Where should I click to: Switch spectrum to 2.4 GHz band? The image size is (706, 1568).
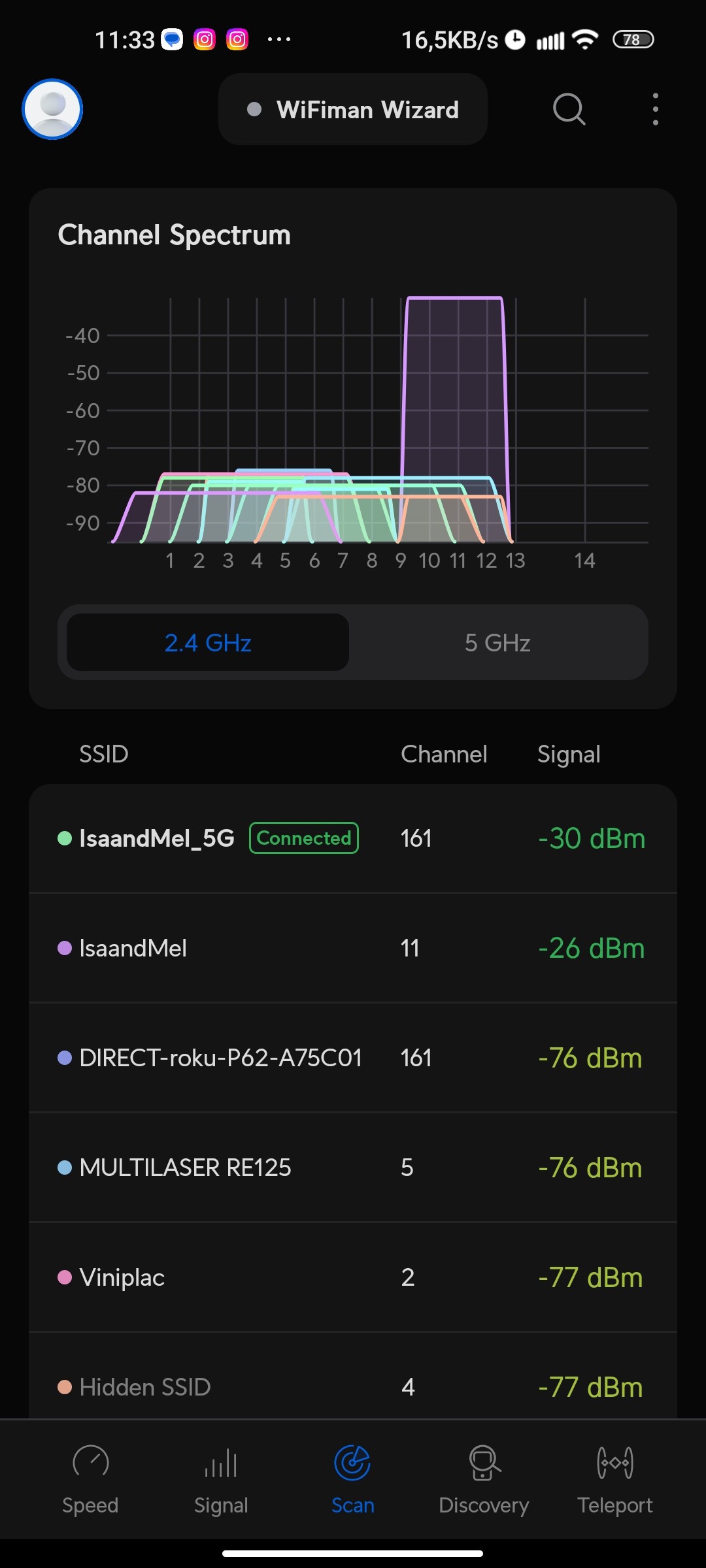coord(208,643)
